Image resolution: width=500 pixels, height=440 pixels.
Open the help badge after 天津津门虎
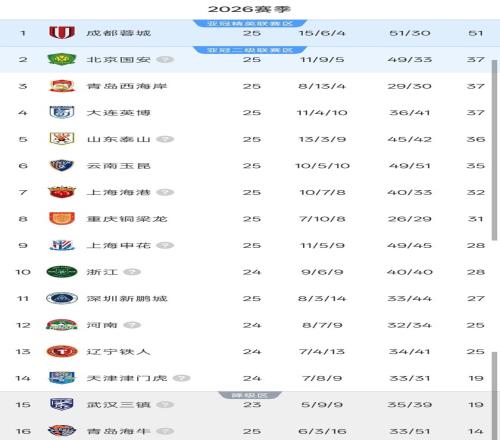(182, 378)
